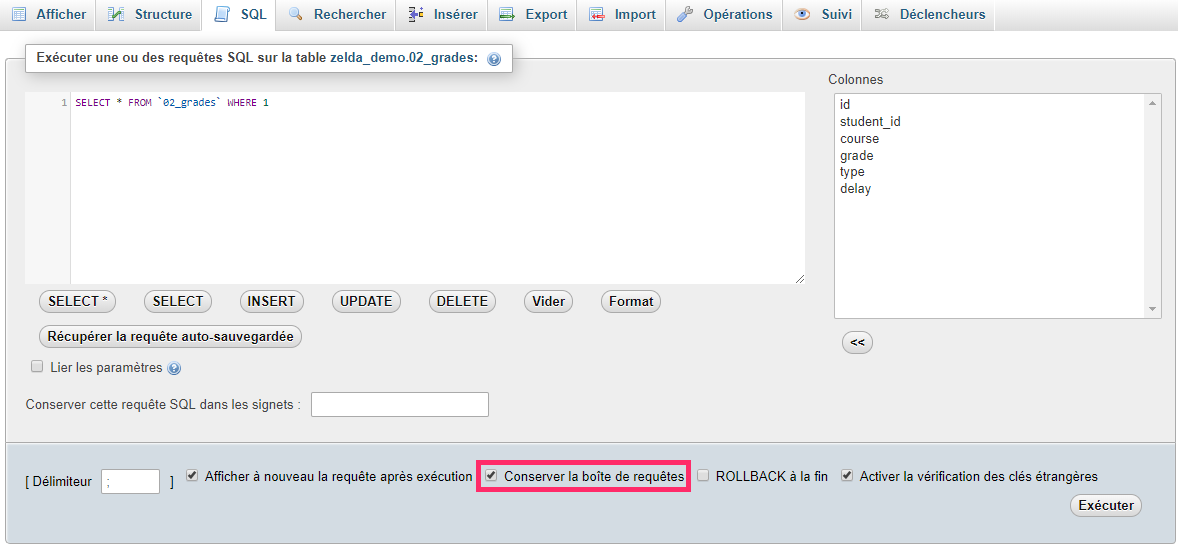This screenshot has height=544, width=1178.
Task: Open the Déclencheurs tab
Action: click(929, 15)
